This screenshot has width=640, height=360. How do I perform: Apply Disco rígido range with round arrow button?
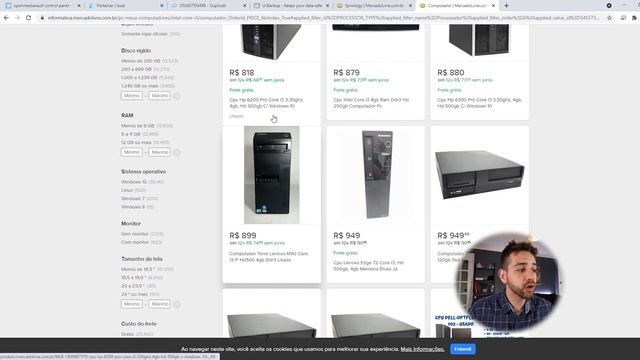click(x=177, y=96)
